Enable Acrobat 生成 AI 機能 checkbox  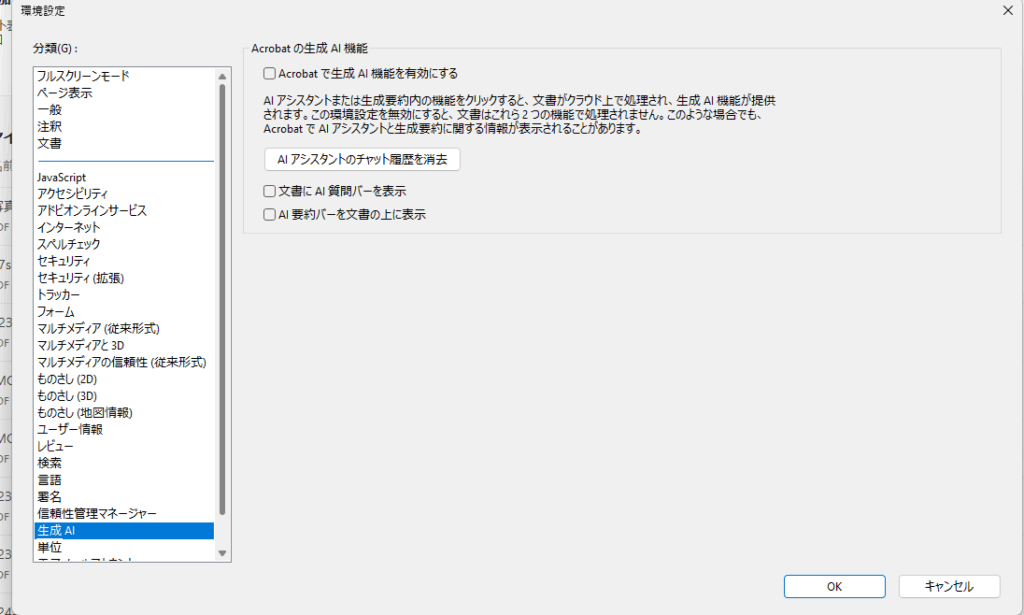269,73
